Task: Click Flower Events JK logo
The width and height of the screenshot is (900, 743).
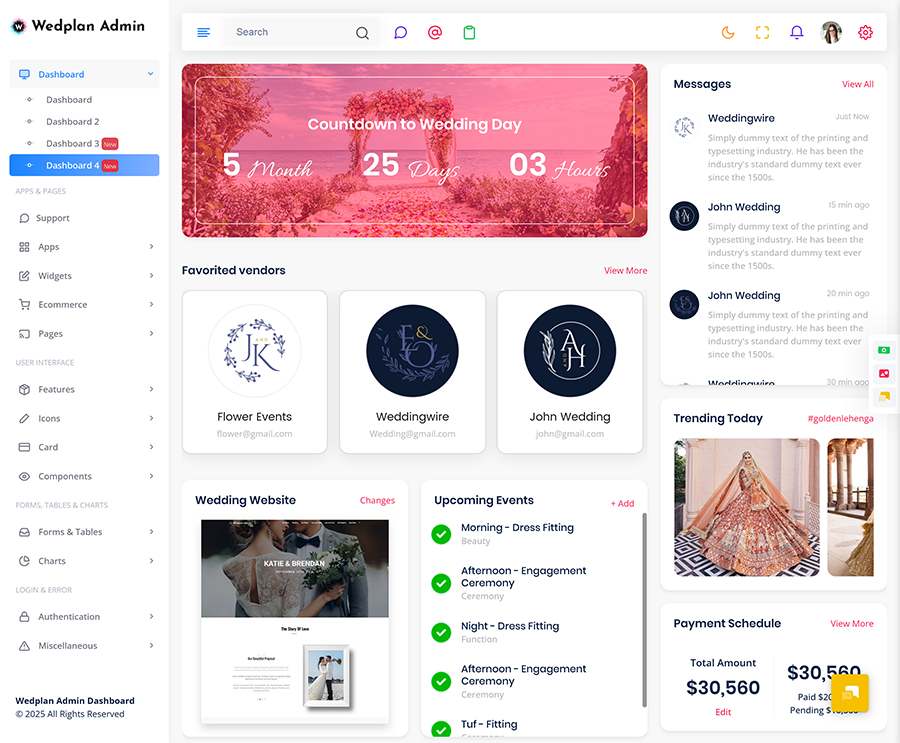Action: coord(254,351)
